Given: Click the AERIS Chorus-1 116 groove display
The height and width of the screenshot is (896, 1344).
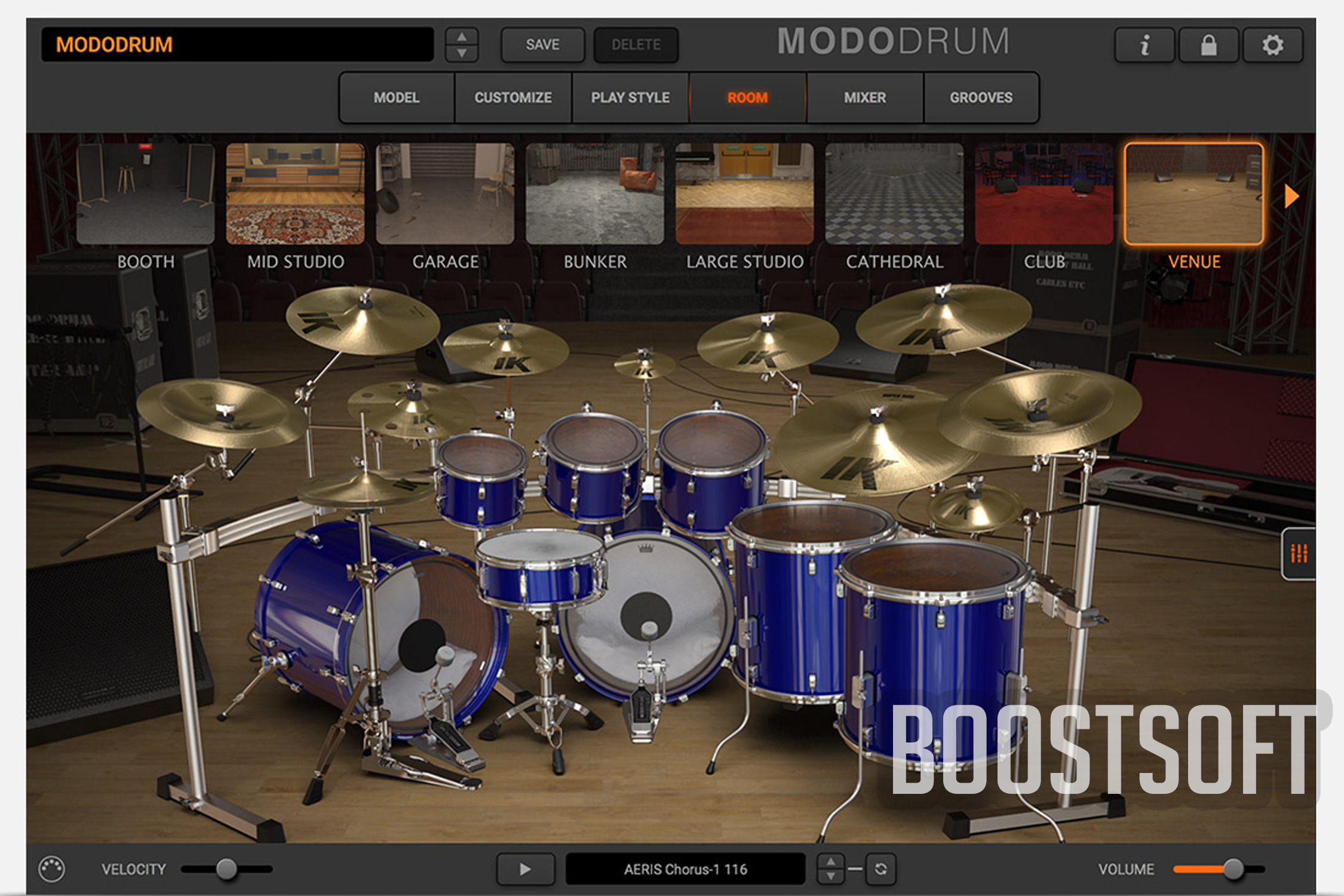Looking at the screenshot, I should [685, 869].
